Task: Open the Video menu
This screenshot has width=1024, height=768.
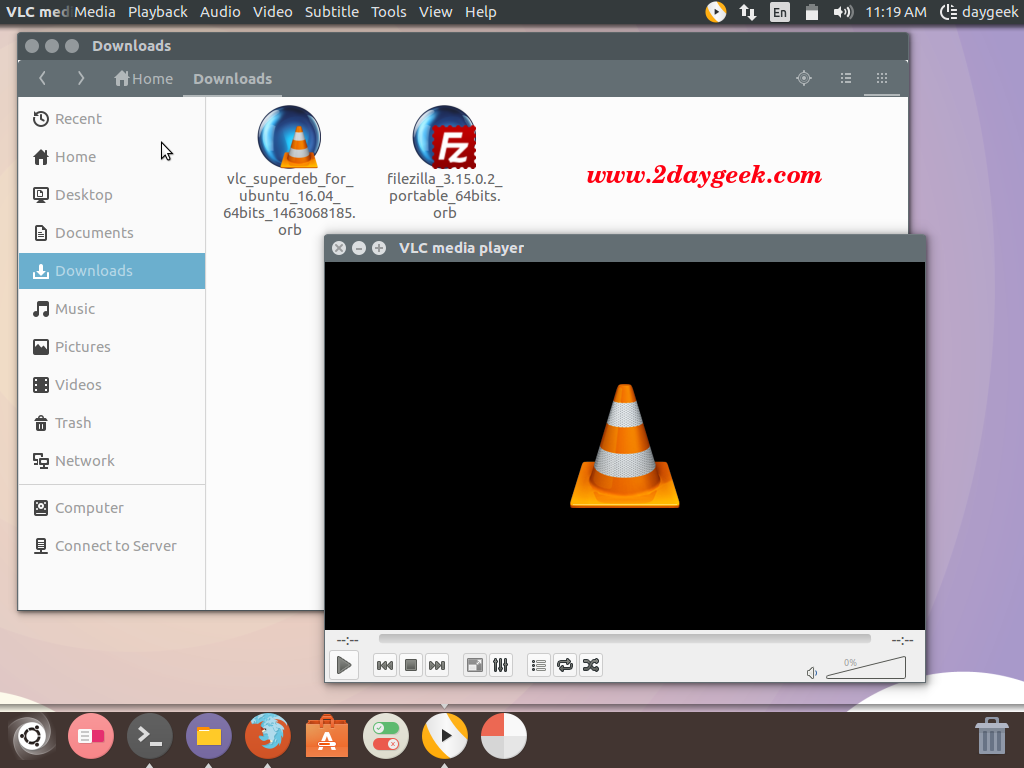Action: click(272, 12)
